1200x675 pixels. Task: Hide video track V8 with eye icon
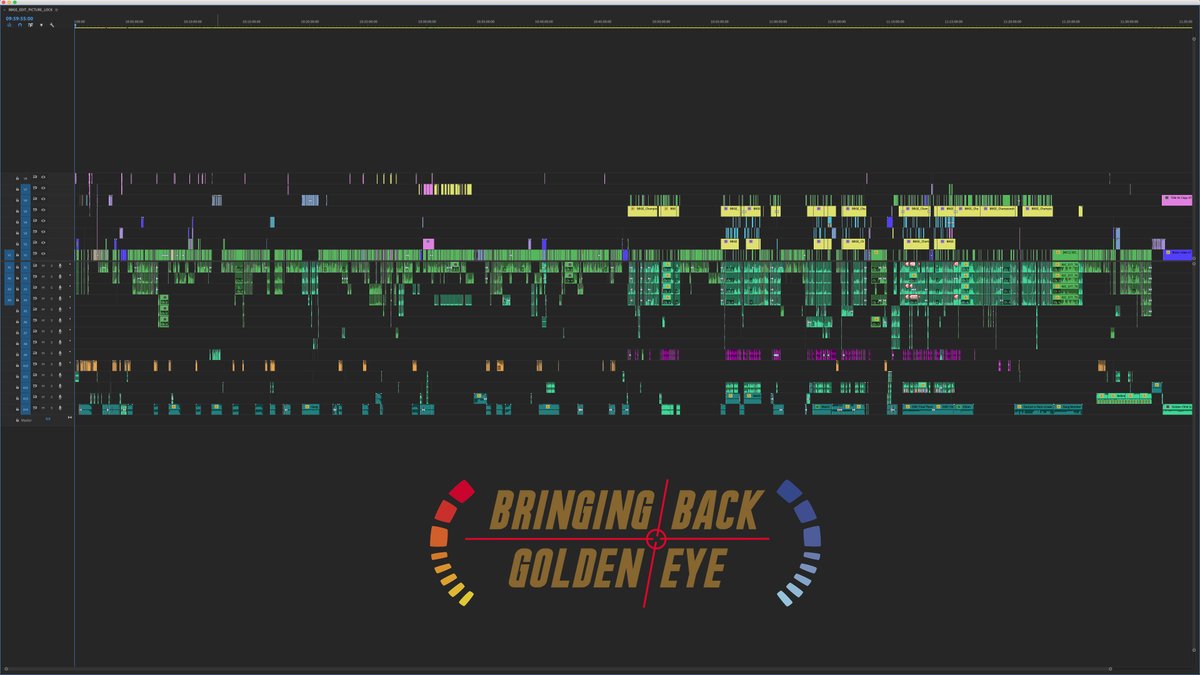click(x=43, y=178)
